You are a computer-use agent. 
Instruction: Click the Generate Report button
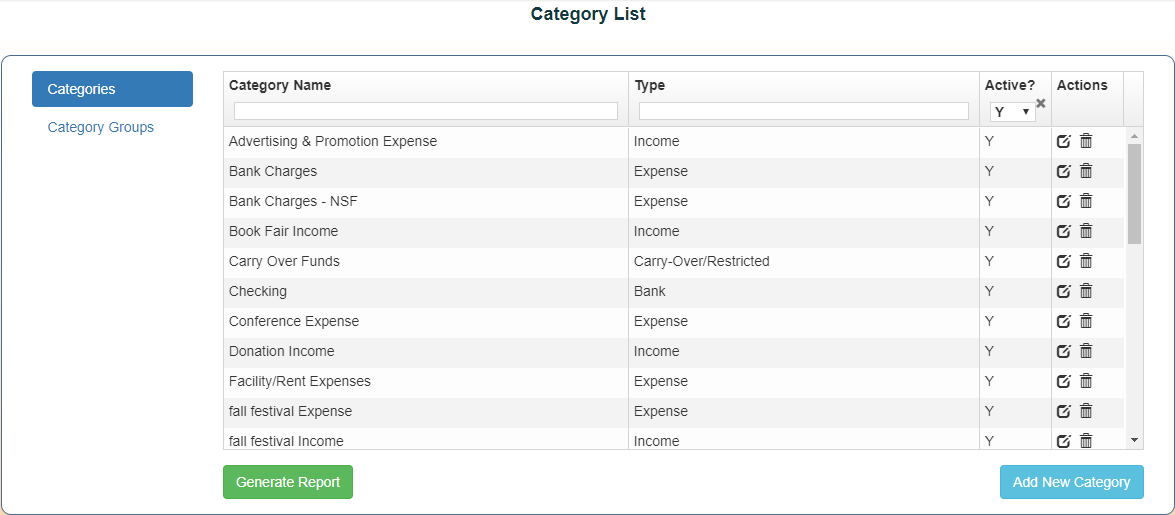click(288, 482)
